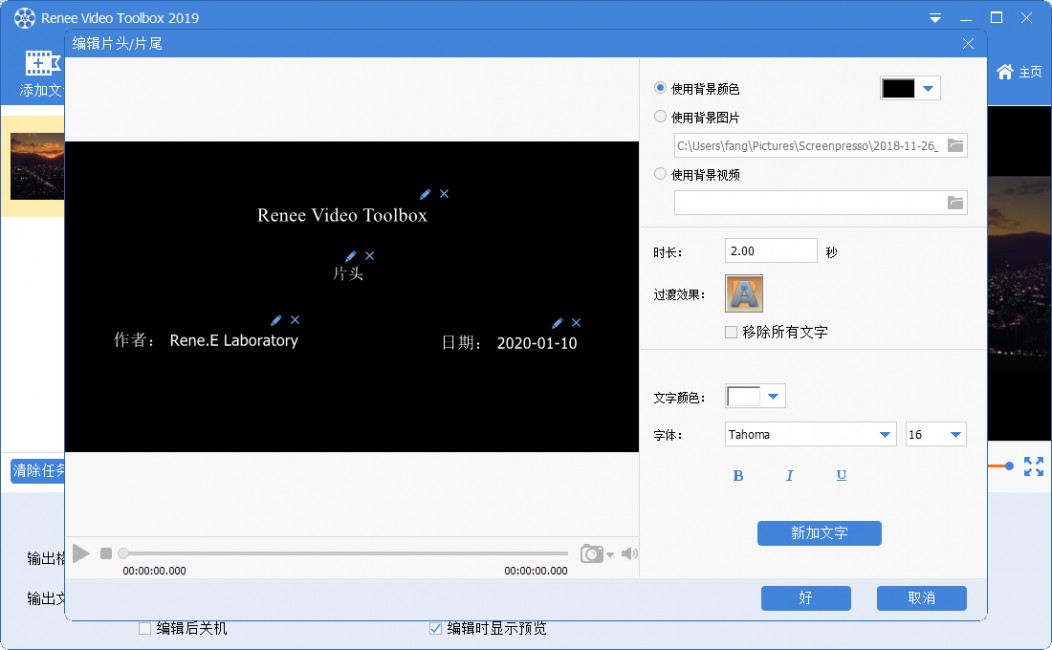Stop the preview playback

tap(106, 553)
